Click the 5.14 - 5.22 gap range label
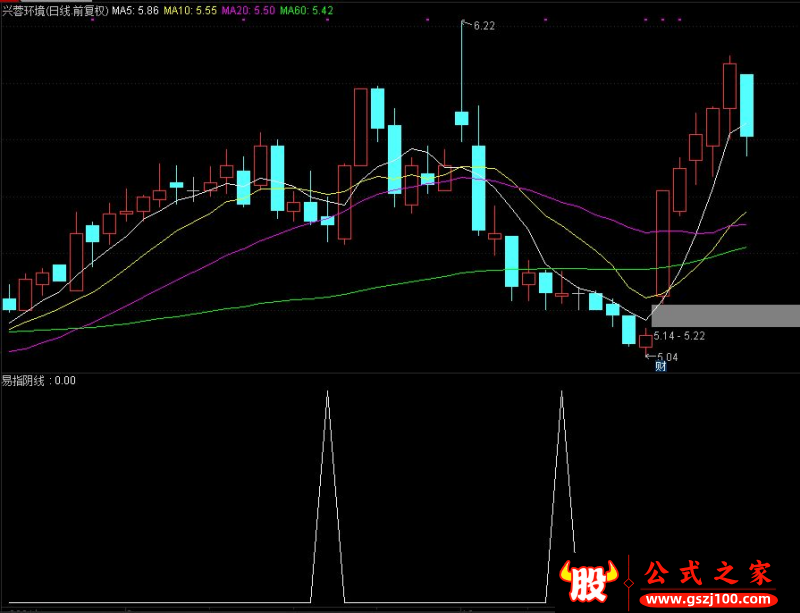 (679, 336)
